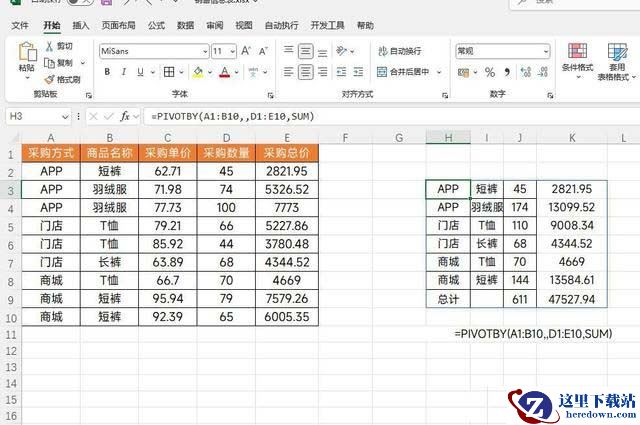
Task: Click the text orientation icon
Action: [x=341, y=51]
